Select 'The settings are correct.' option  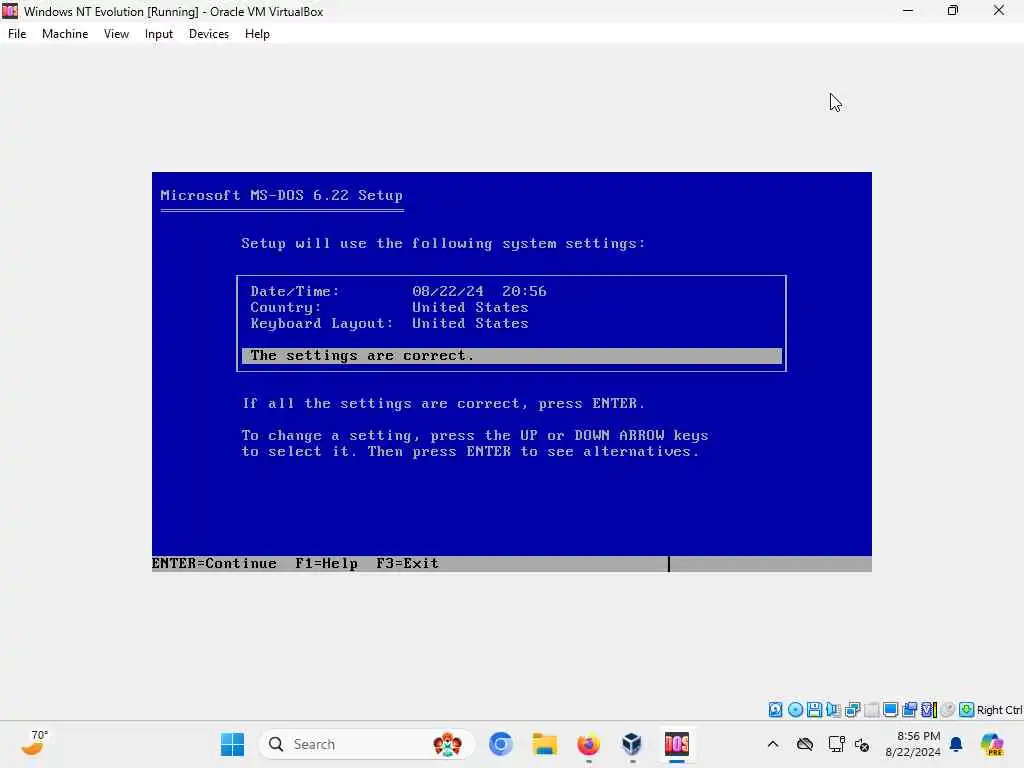coord(511,356)
